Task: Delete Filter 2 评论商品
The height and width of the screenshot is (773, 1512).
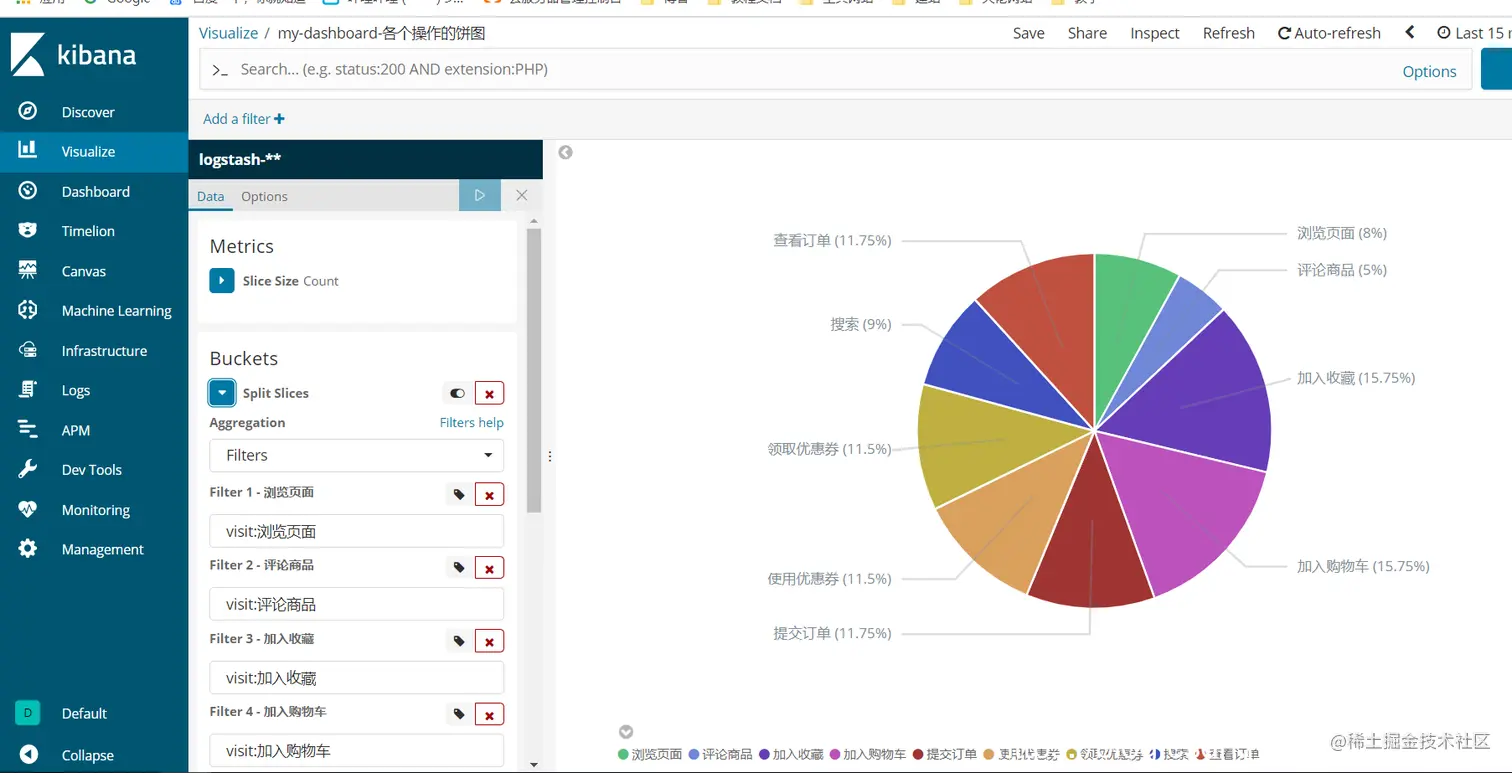Action: (489, 568)
